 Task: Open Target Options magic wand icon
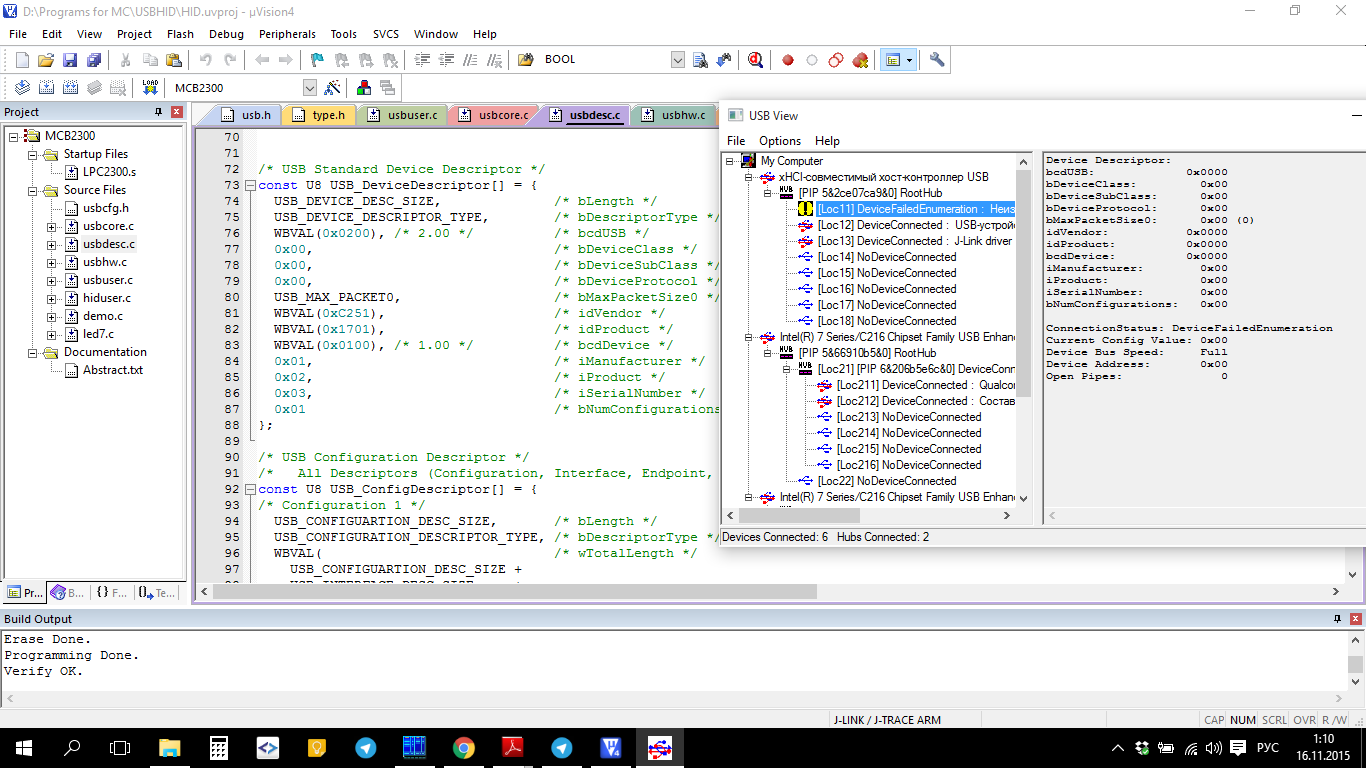point(333,88)
